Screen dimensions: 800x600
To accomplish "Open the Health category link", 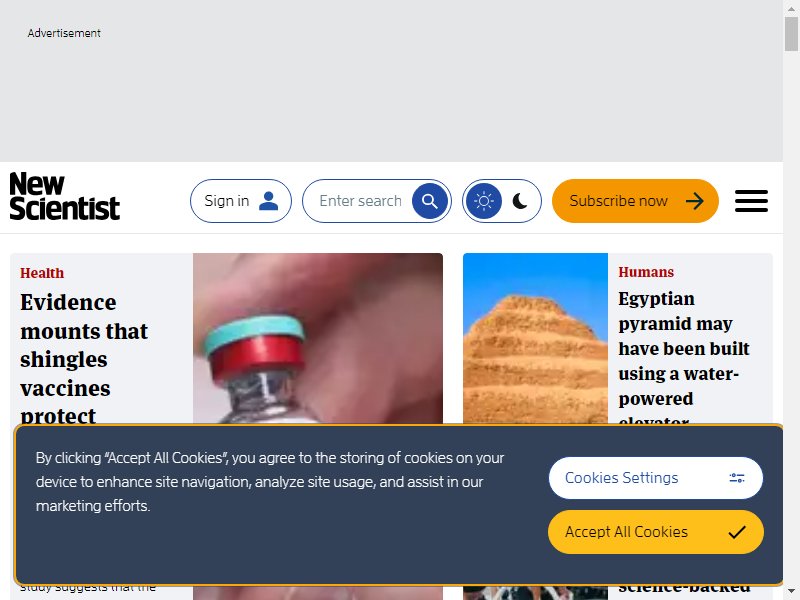I will (x=42, y=273).
